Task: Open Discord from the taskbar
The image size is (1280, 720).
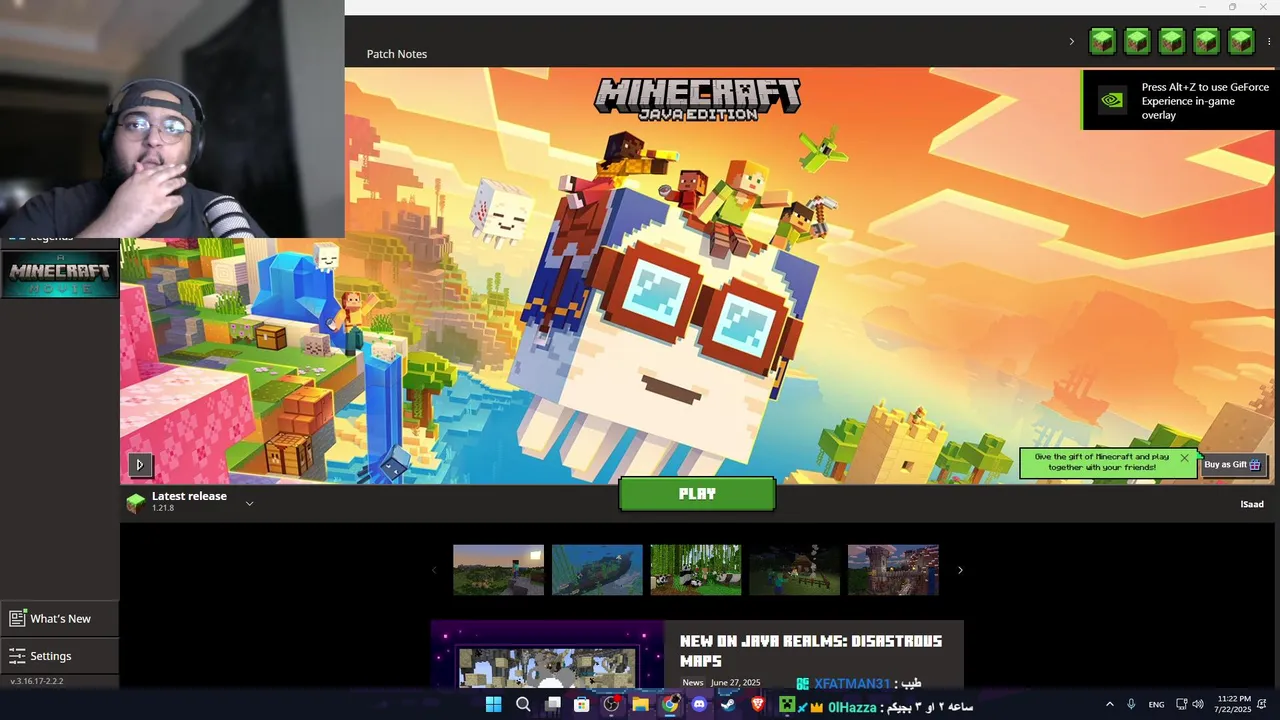Action: tap(699, 704)
